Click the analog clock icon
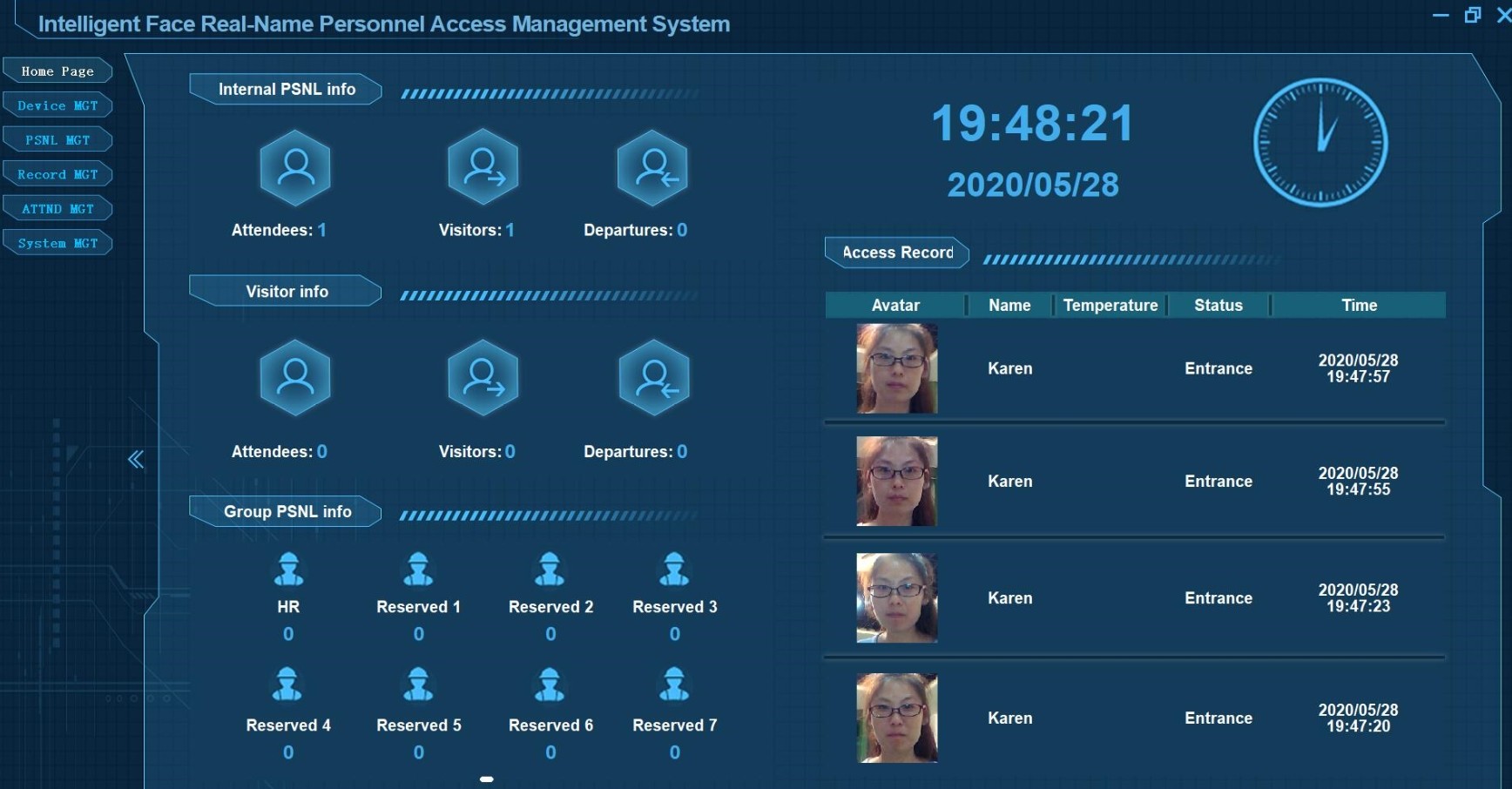 (1320, 143)
